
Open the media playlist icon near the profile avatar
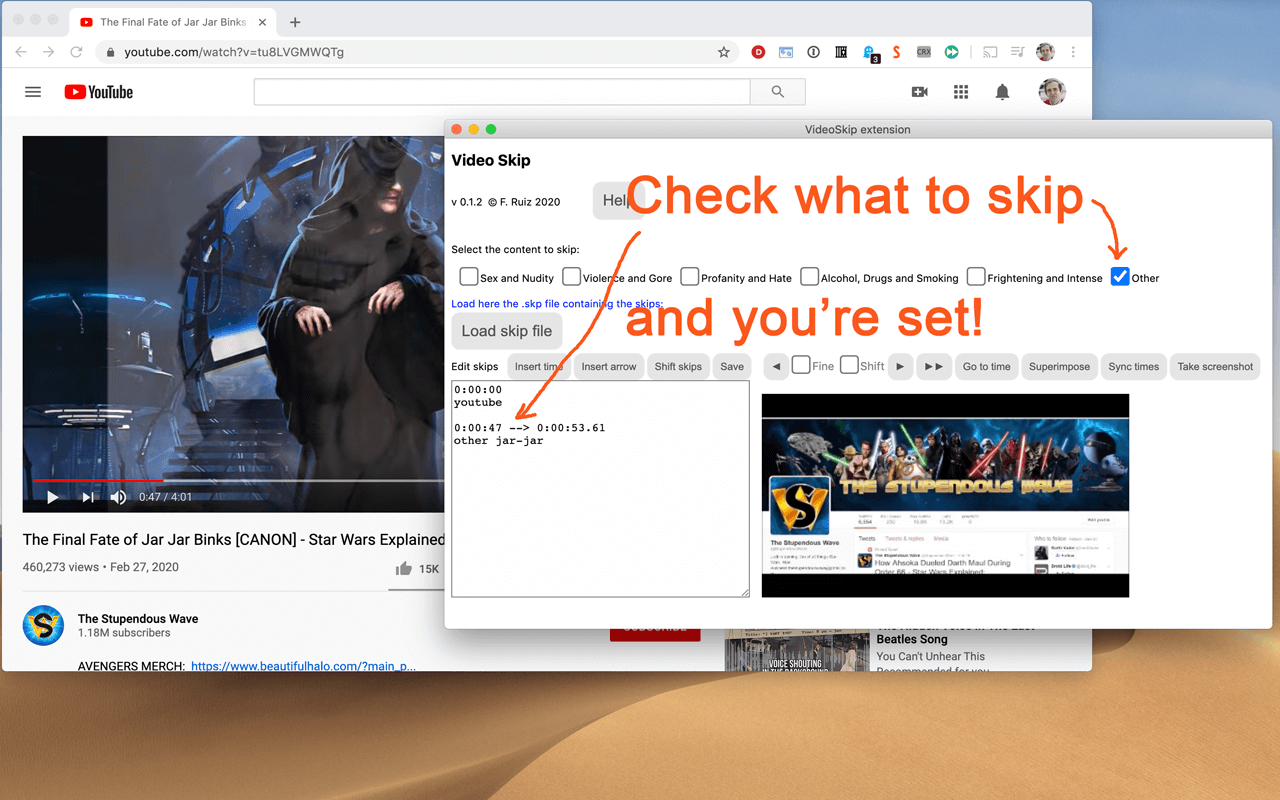(1017, 51)
